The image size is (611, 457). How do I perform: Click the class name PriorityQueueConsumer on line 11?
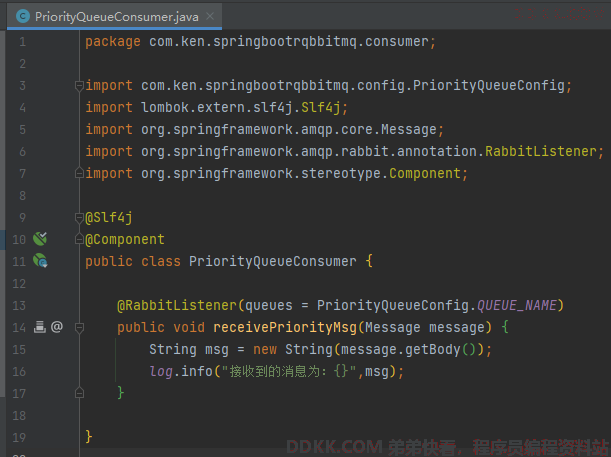273,261
